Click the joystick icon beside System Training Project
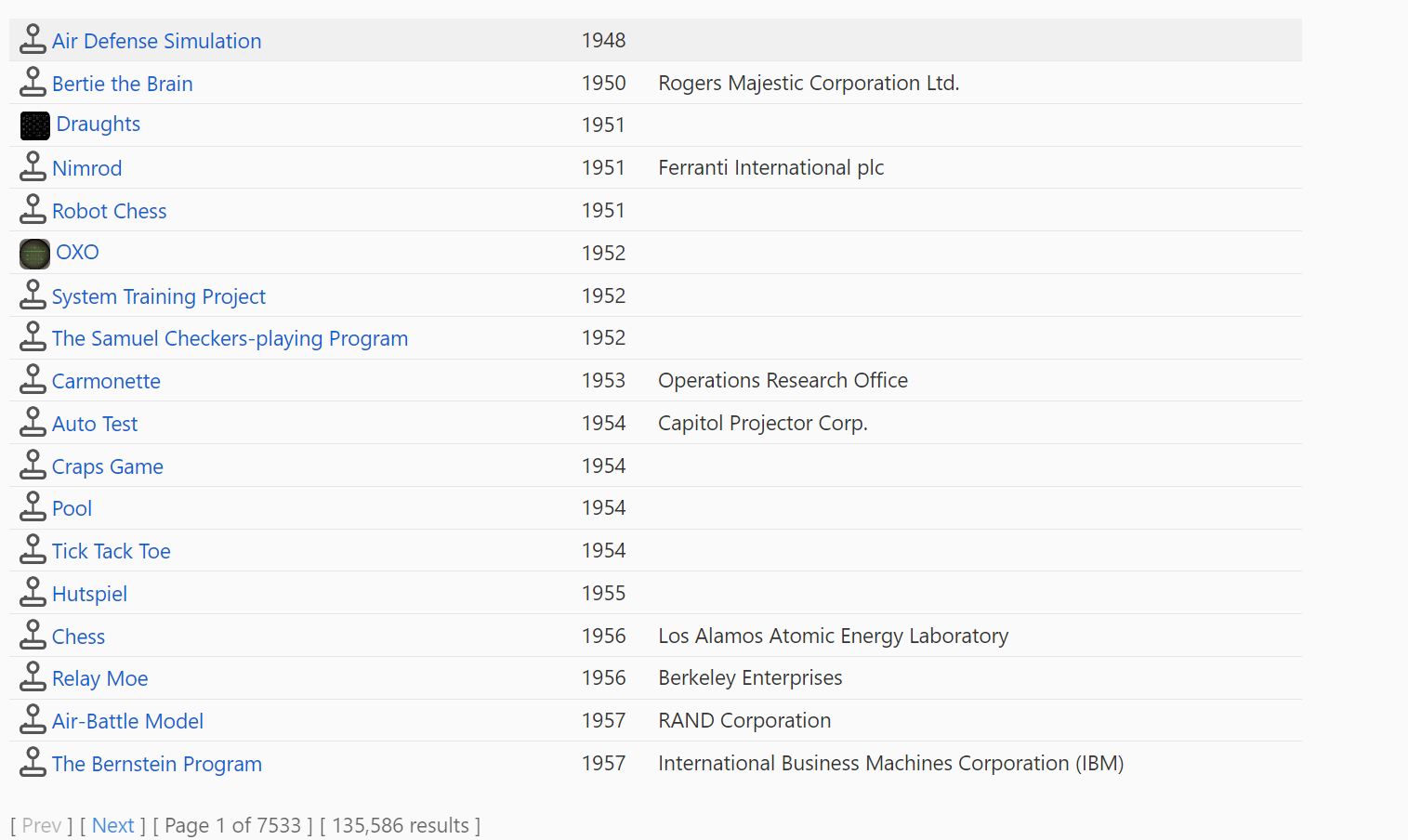The height and width of the screenshot is (840, 1408). [33, 295]
